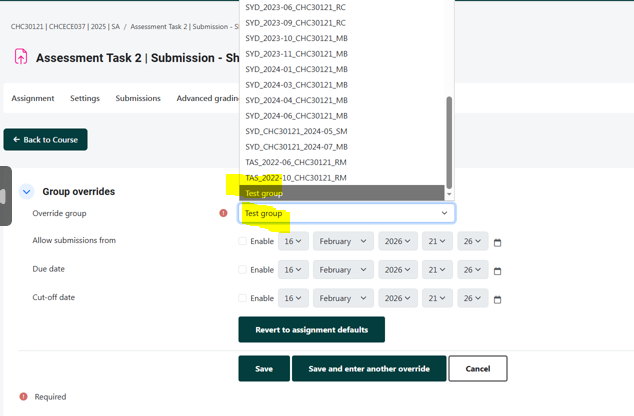Viewport: 634px width, 416px height.
Task: Open calendar picker for Allow submissions from
Action: (497, 242)
